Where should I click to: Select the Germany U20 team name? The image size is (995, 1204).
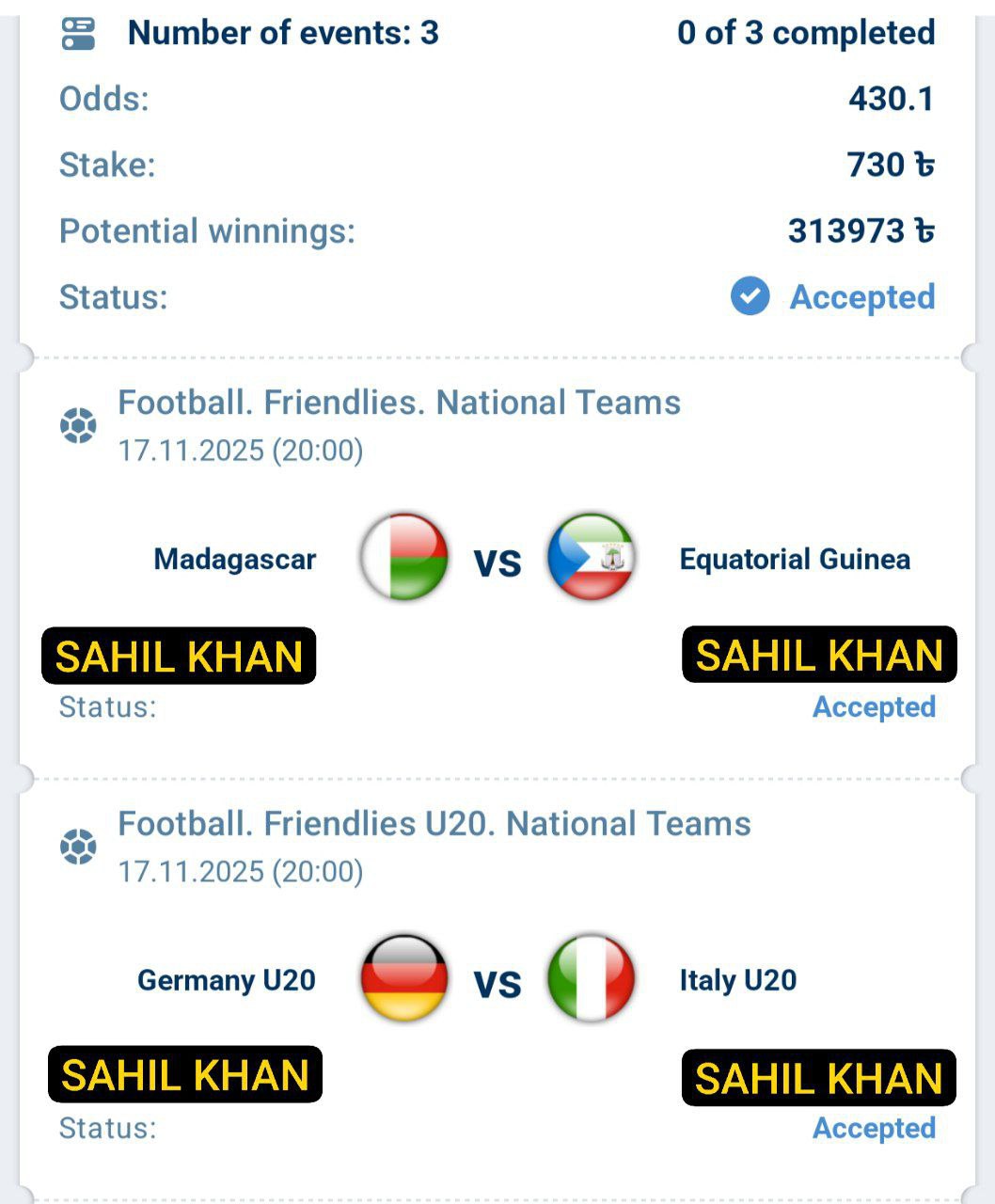click(x=227, y=980)
